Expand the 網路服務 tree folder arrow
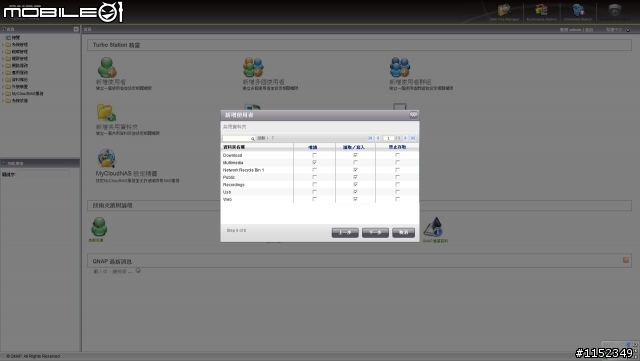This screenshot has height=361, width=640. pos(3,66)
